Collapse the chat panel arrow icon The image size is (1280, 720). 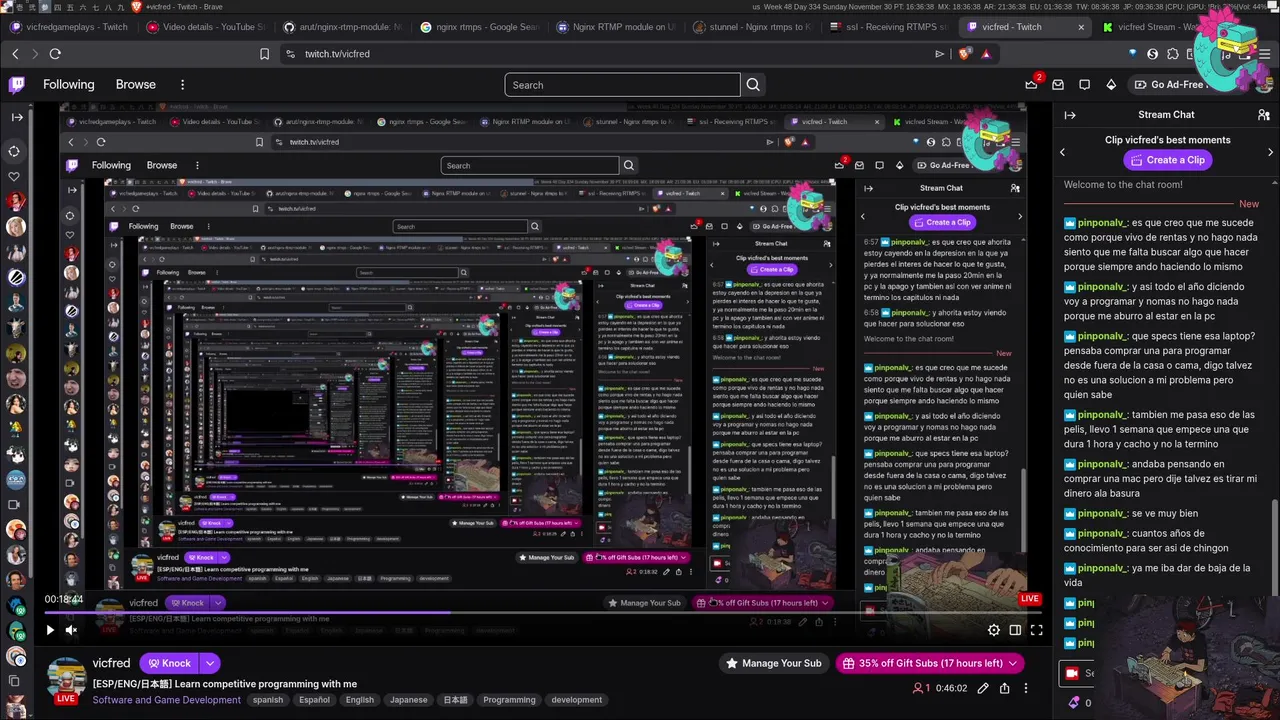coord(1070,115)
